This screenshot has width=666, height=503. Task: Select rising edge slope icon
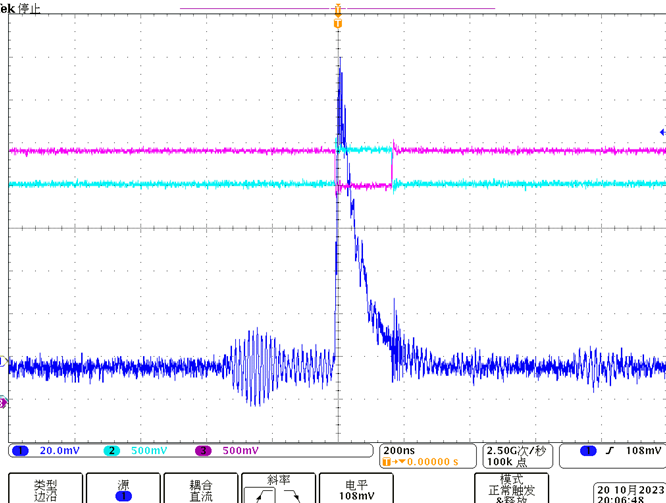click(x=260, y=495)
